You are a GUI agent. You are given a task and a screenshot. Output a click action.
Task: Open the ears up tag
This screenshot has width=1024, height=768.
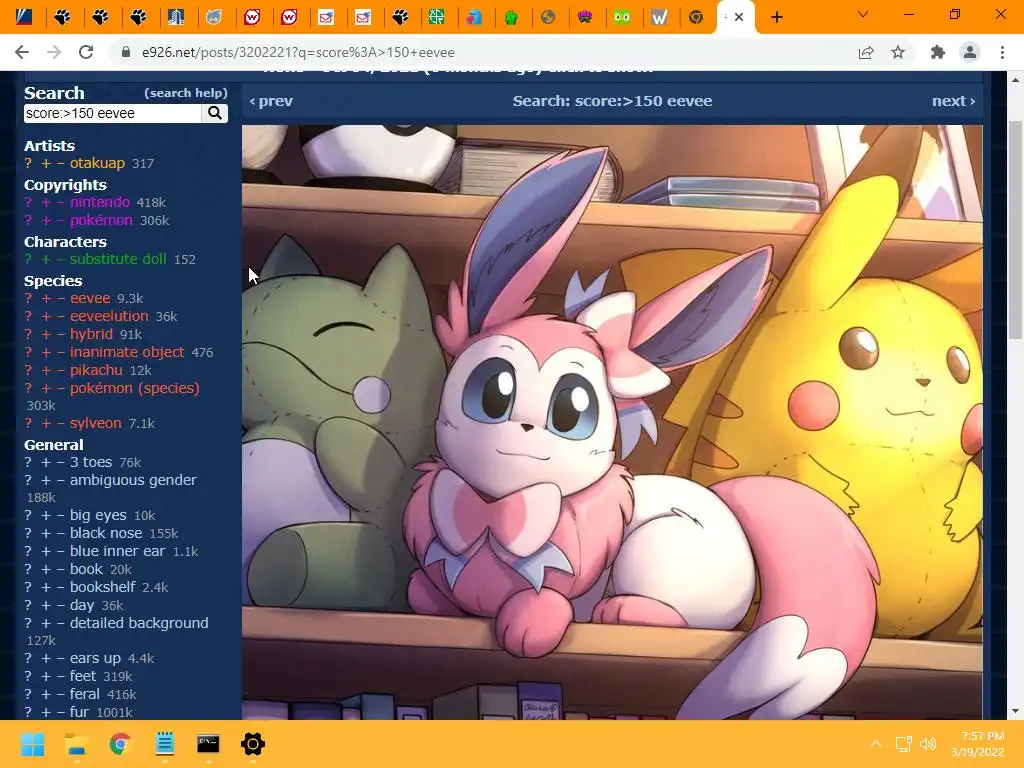95,658
